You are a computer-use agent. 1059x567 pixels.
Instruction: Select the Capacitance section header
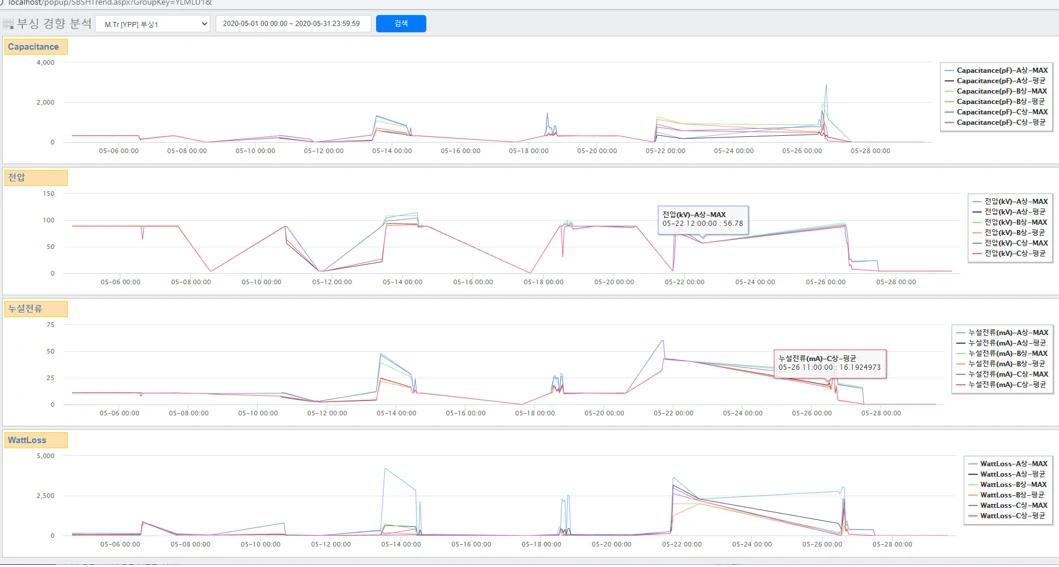pyautogui.click(x=35, y=47)
